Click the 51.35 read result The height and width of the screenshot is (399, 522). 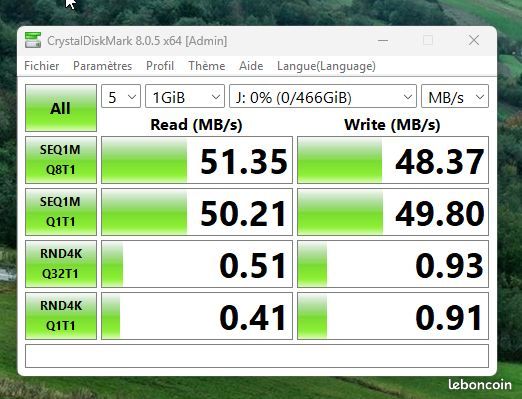tap(197, 160)
